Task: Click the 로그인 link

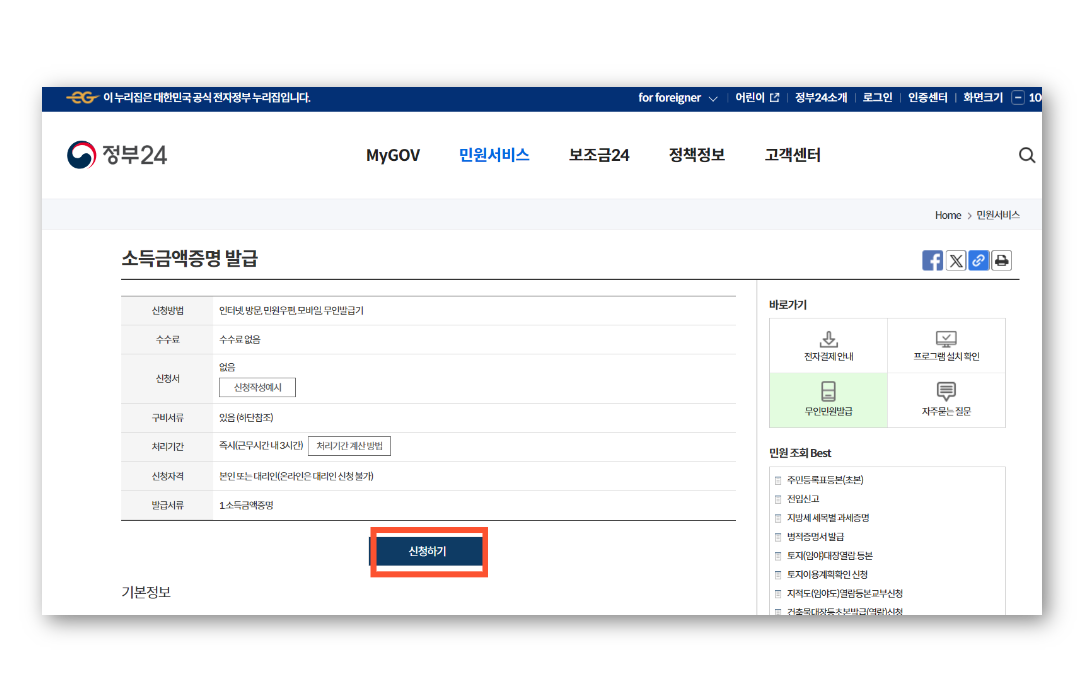Action: 878,98
